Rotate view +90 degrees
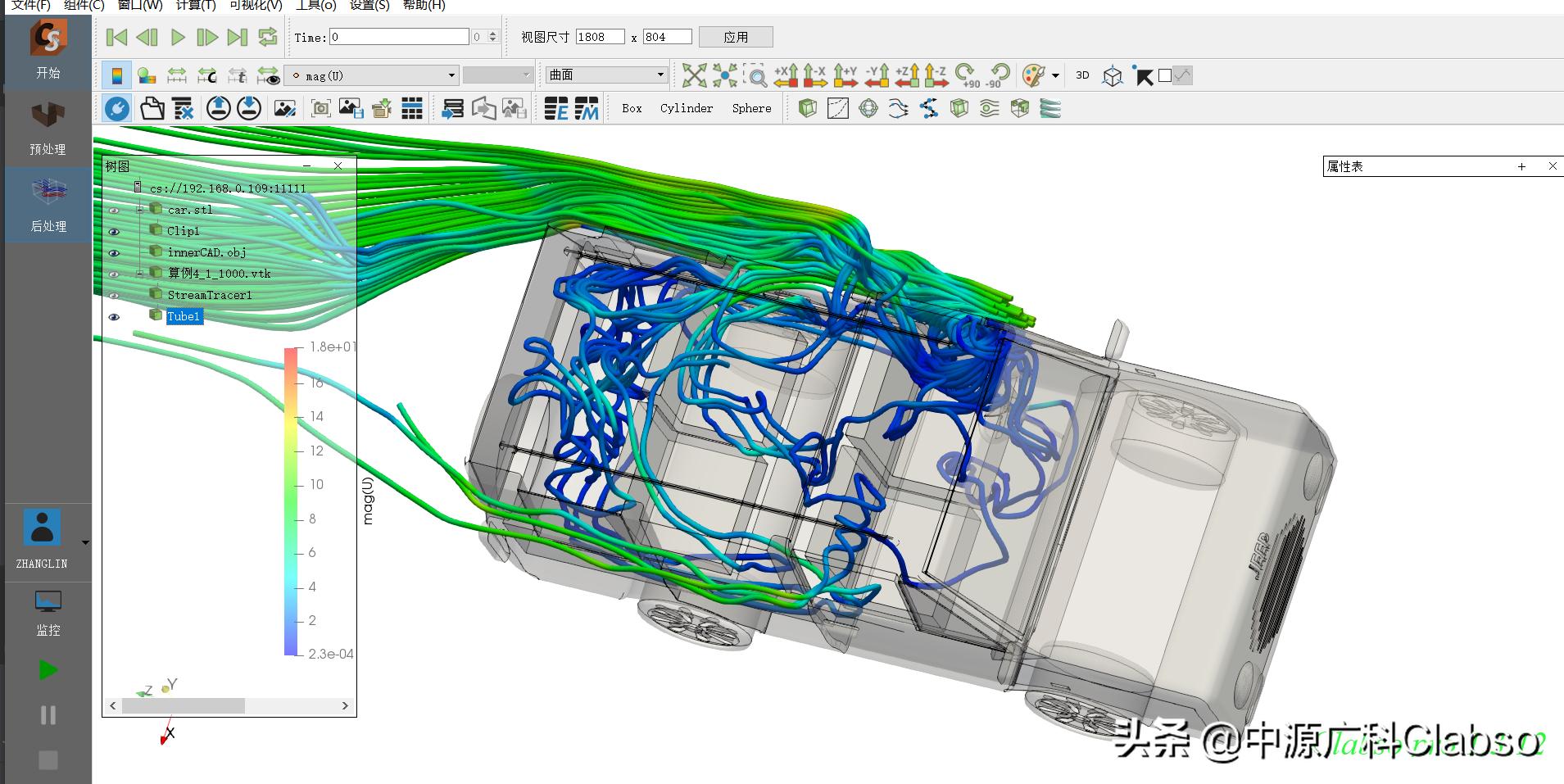 pyautogui.click(x=968, y=75)
